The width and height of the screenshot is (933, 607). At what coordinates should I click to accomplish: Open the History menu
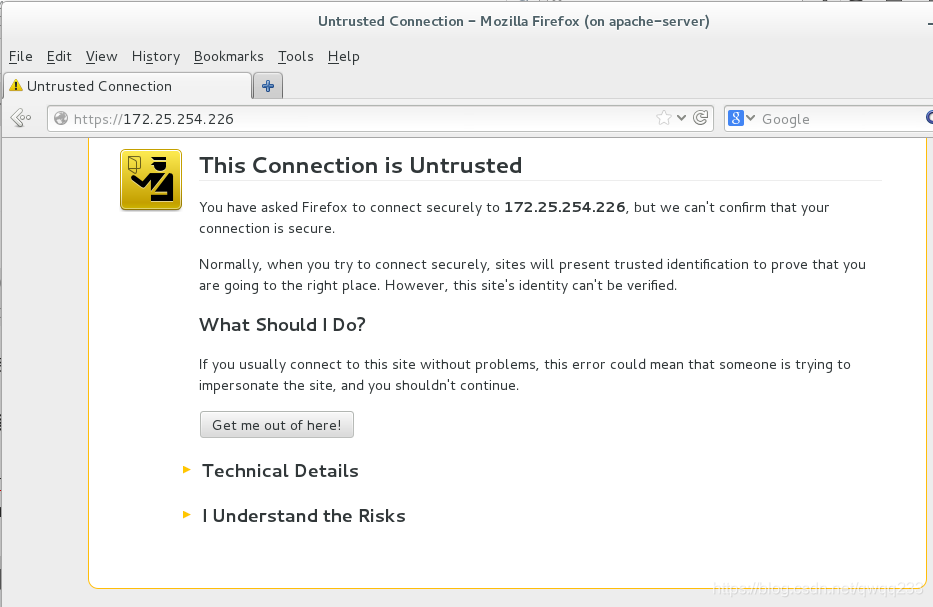(x=156, y=57)
